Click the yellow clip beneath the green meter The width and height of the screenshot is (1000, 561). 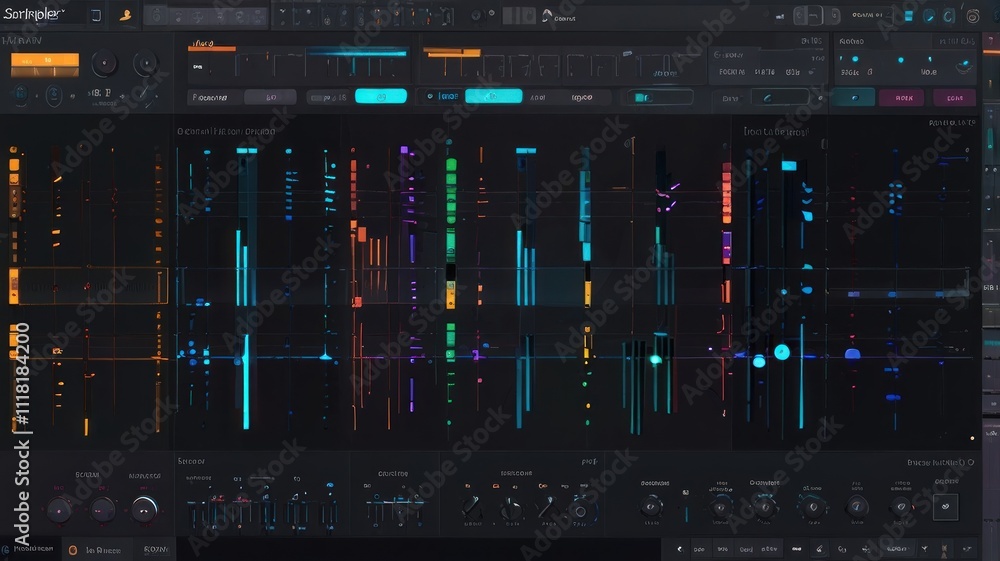point(451,295)
